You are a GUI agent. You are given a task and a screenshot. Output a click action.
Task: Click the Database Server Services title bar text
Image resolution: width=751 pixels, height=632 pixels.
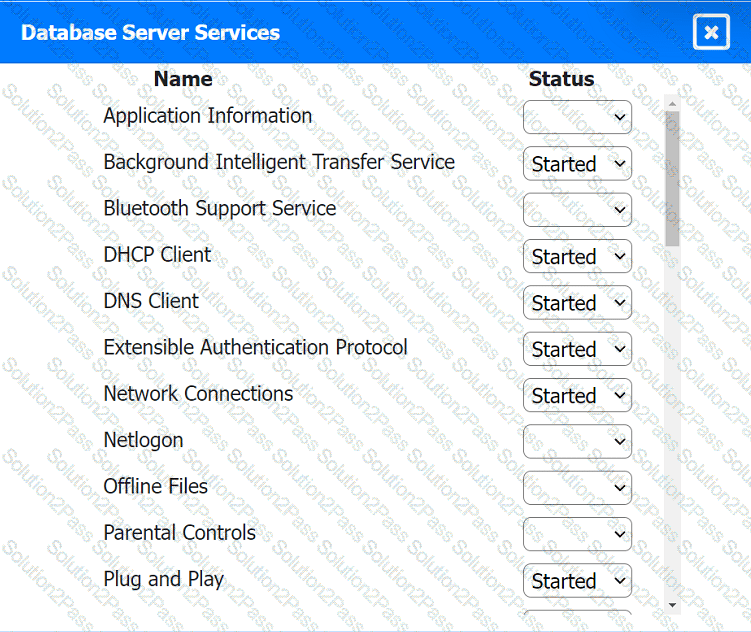150,32
